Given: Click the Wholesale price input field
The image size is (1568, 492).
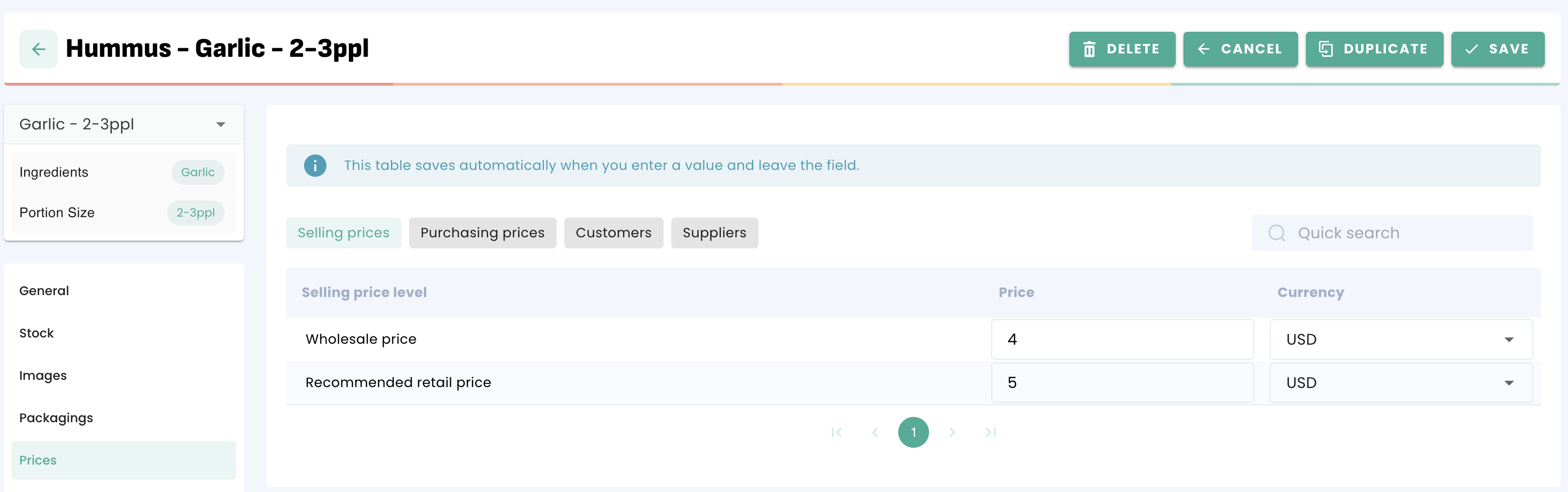Looking at the screenshot, I should click(1121, 339).
